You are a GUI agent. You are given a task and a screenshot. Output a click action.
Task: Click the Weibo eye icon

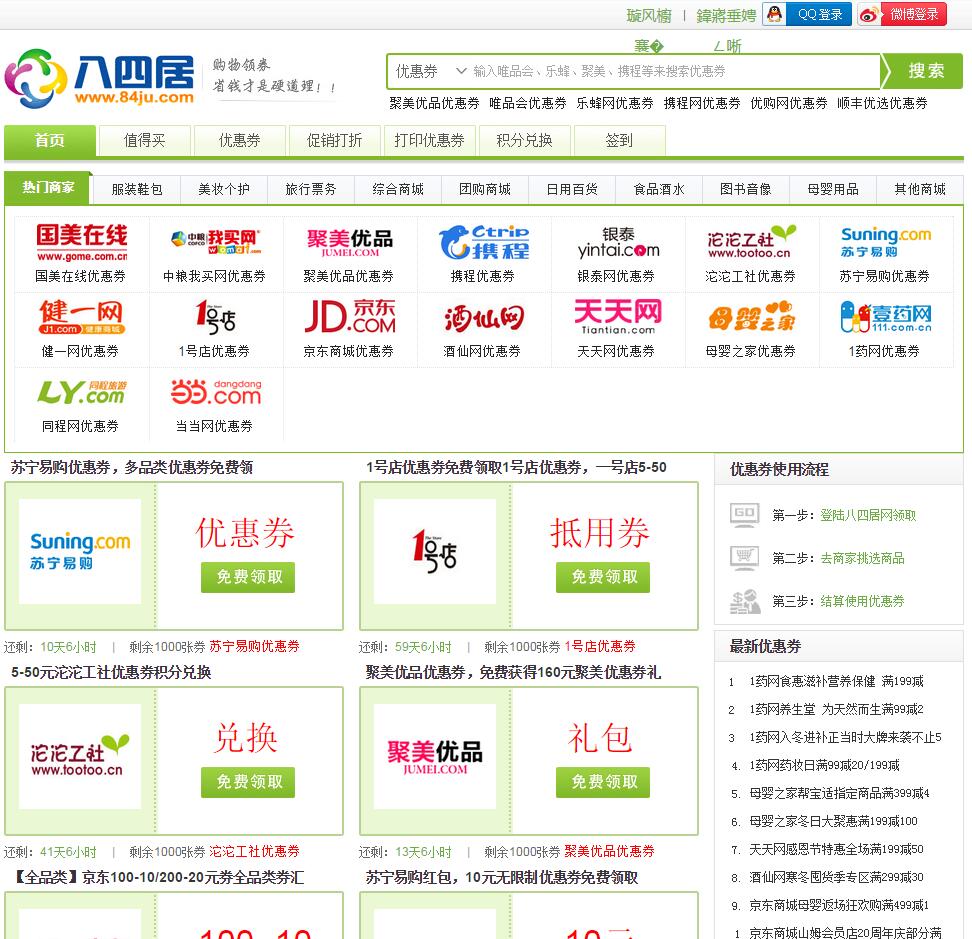point(869,15)
